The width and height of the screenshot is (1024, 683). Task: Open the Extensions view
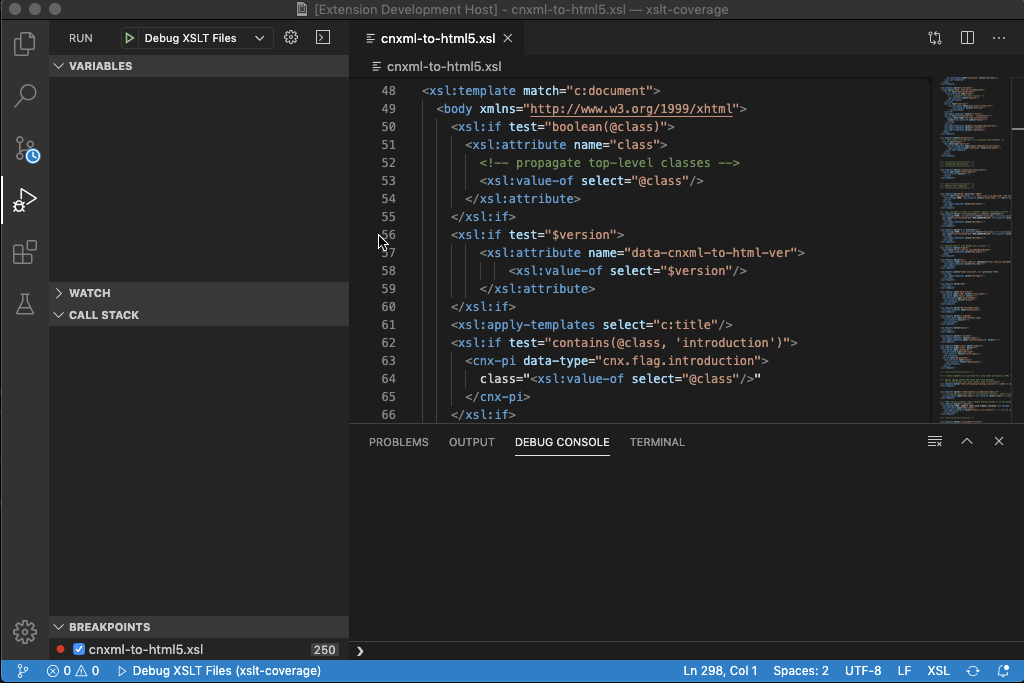tap(25, 252)
